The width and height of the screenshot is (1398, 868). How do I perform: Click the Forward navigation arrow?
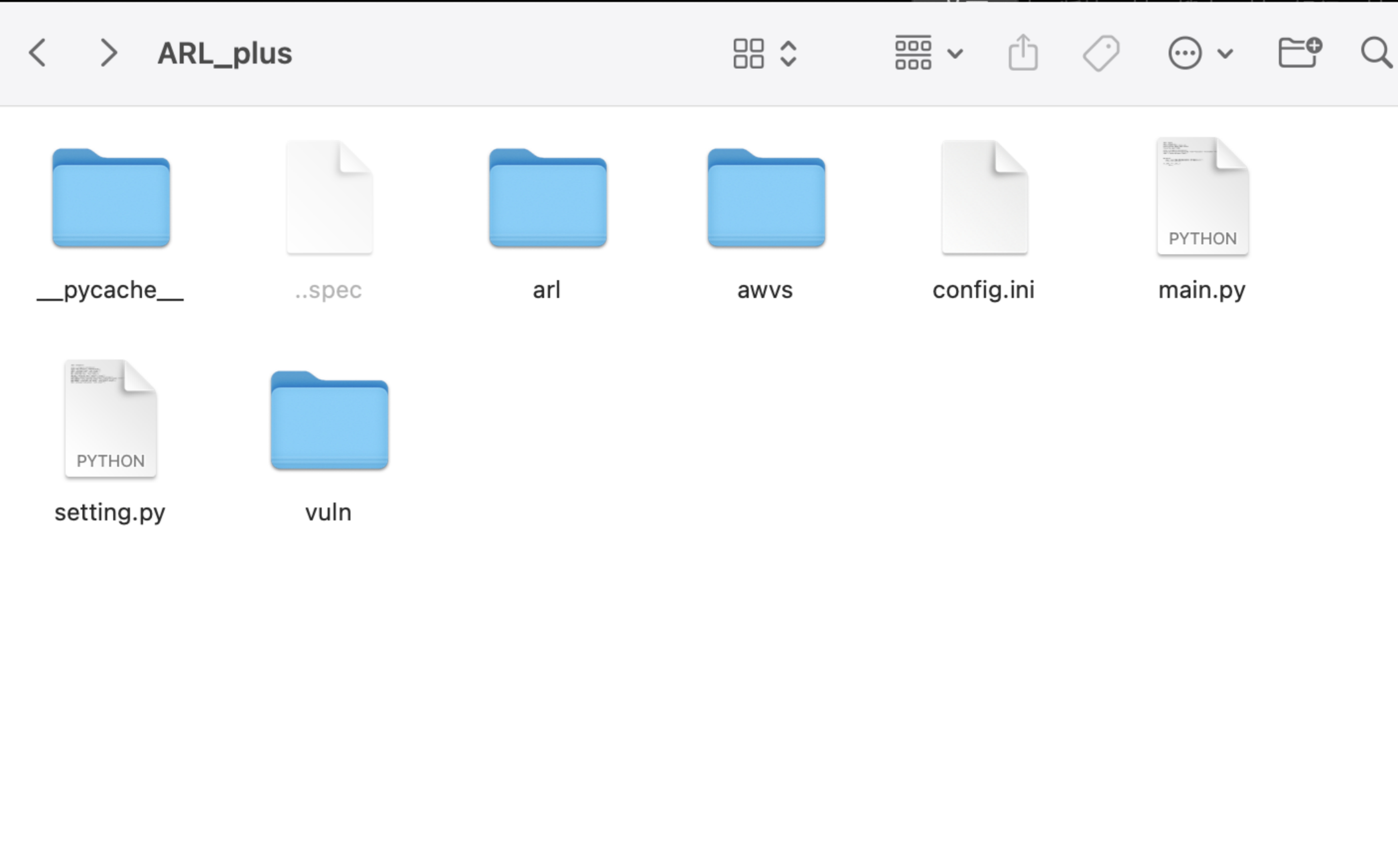click(x=108, y=53)
